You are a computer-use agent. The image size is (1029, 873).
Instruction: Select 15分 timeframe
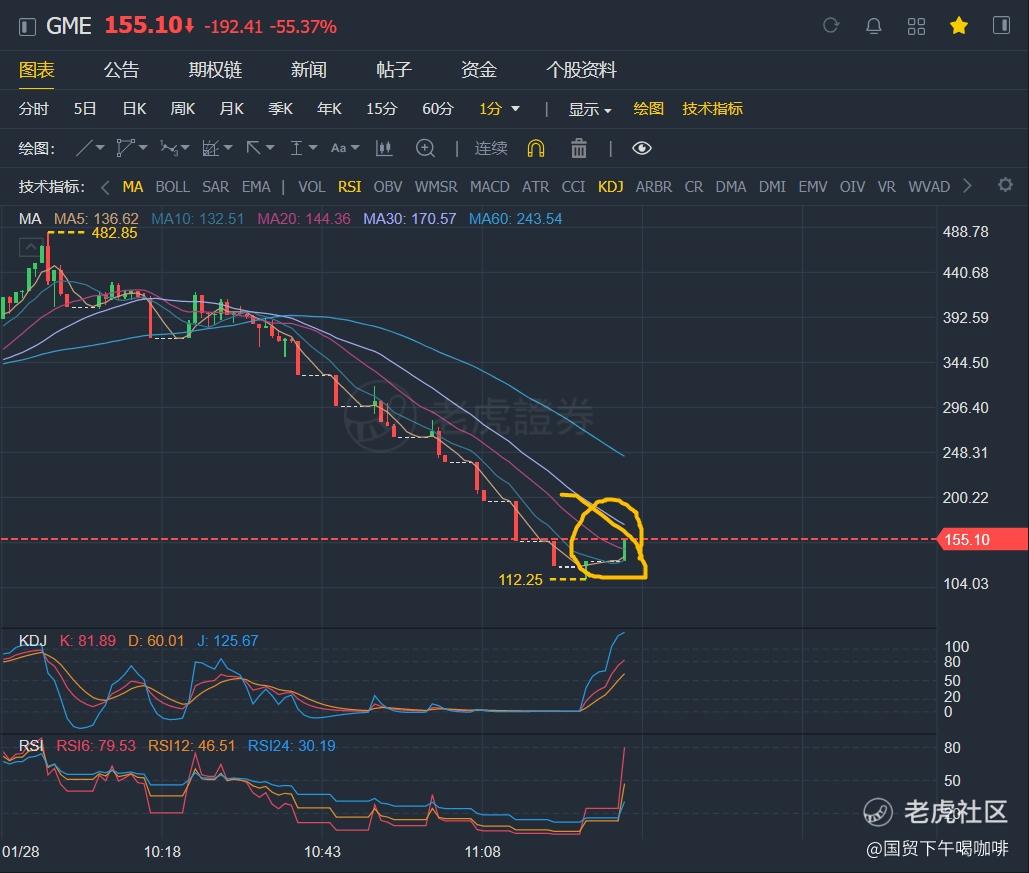(x=381, y=108)
